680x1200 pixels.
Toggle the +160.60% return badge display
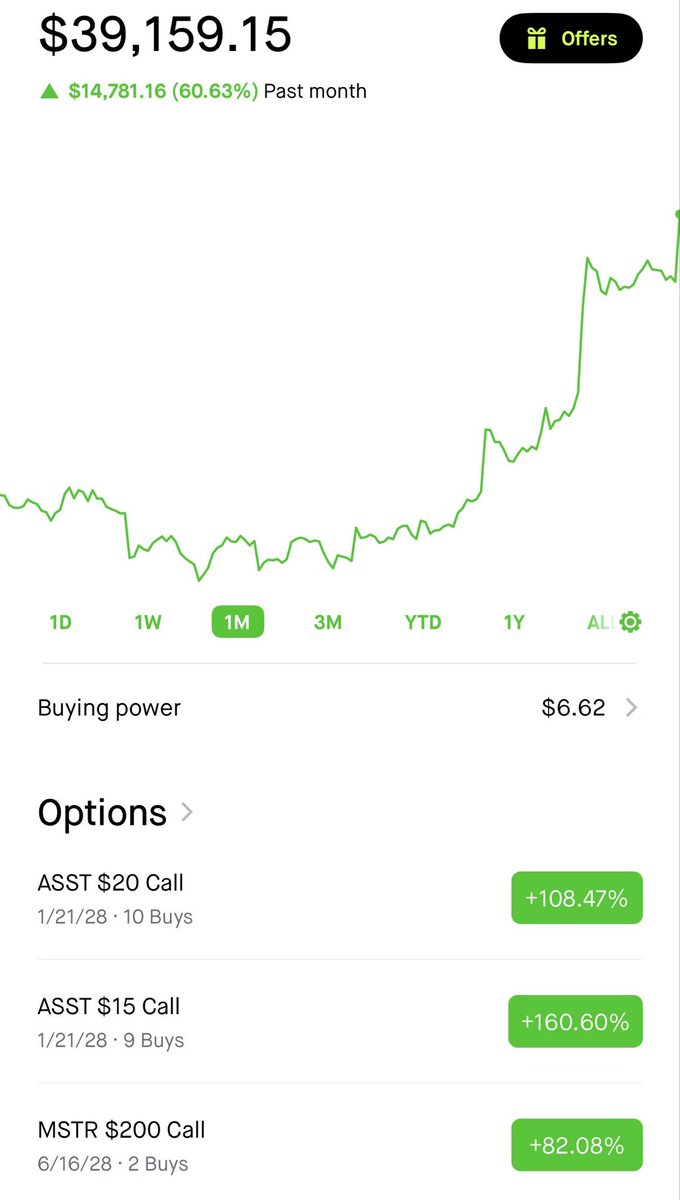tap(575, 1021)
